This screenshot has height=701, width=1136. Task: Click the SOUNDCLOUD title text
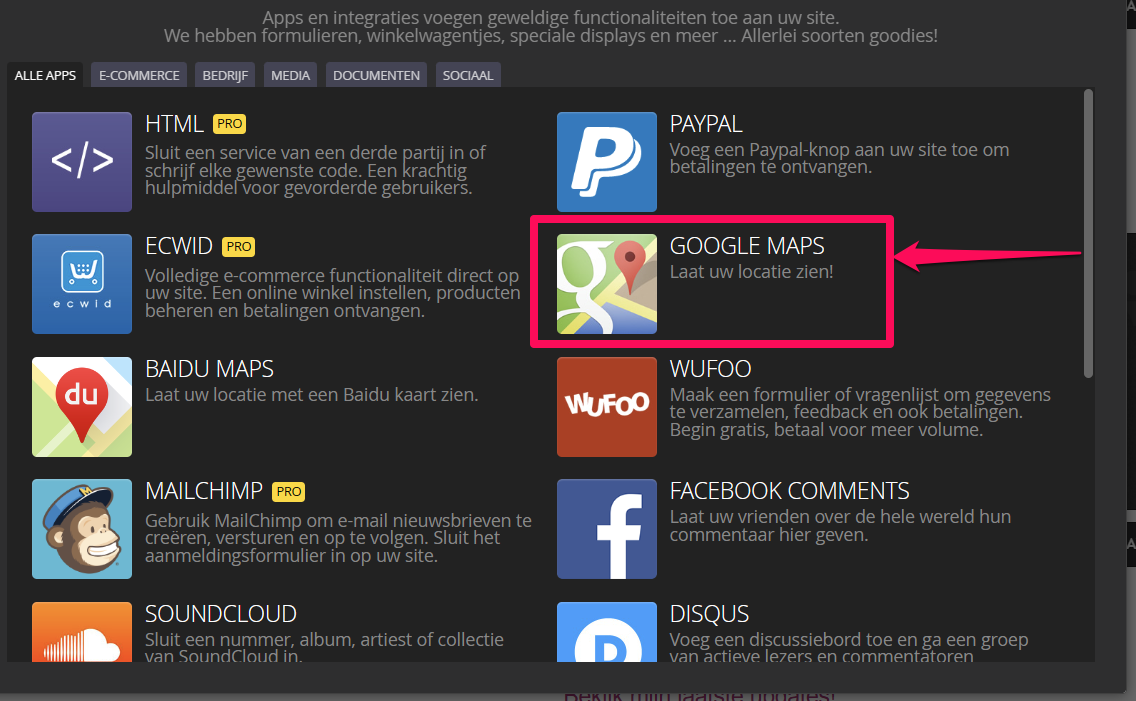coord(221,613)
